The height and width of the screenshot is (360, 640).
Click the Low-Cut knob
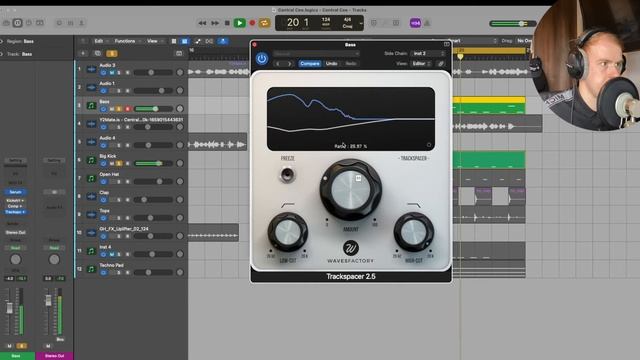coord(287,232)
